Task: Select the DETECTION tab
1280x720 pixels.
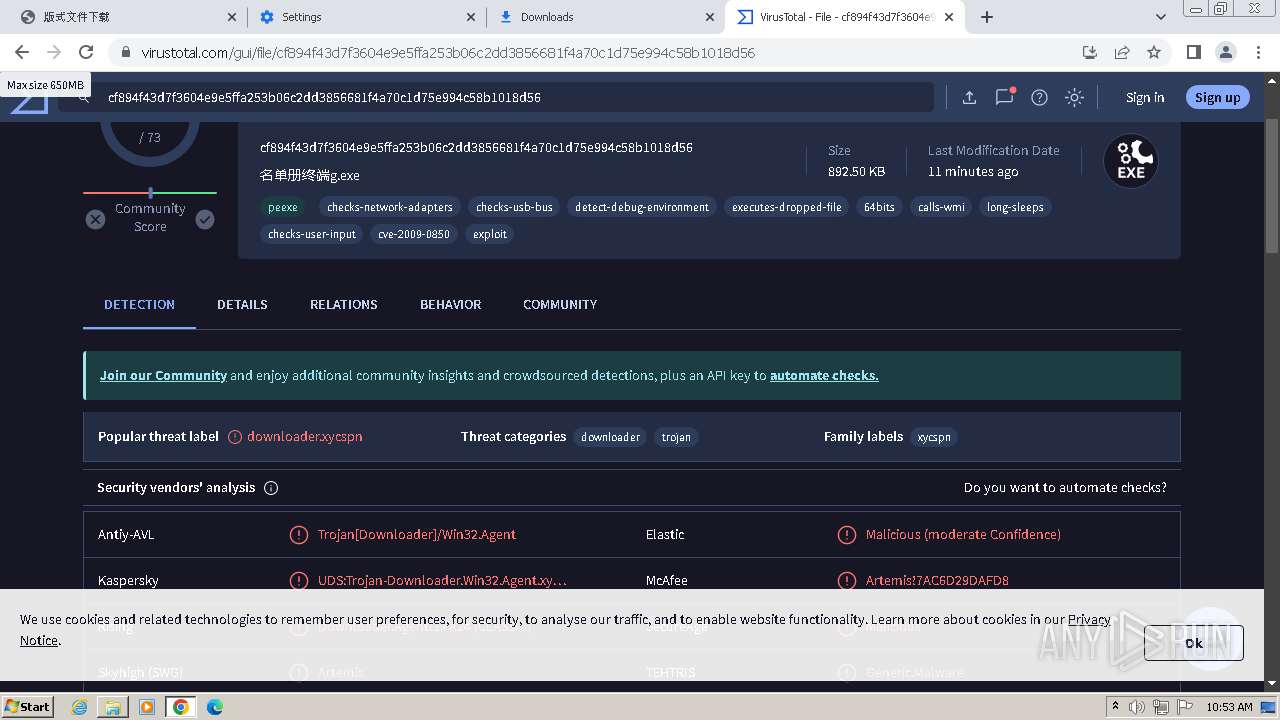Action: click(139, 304)
